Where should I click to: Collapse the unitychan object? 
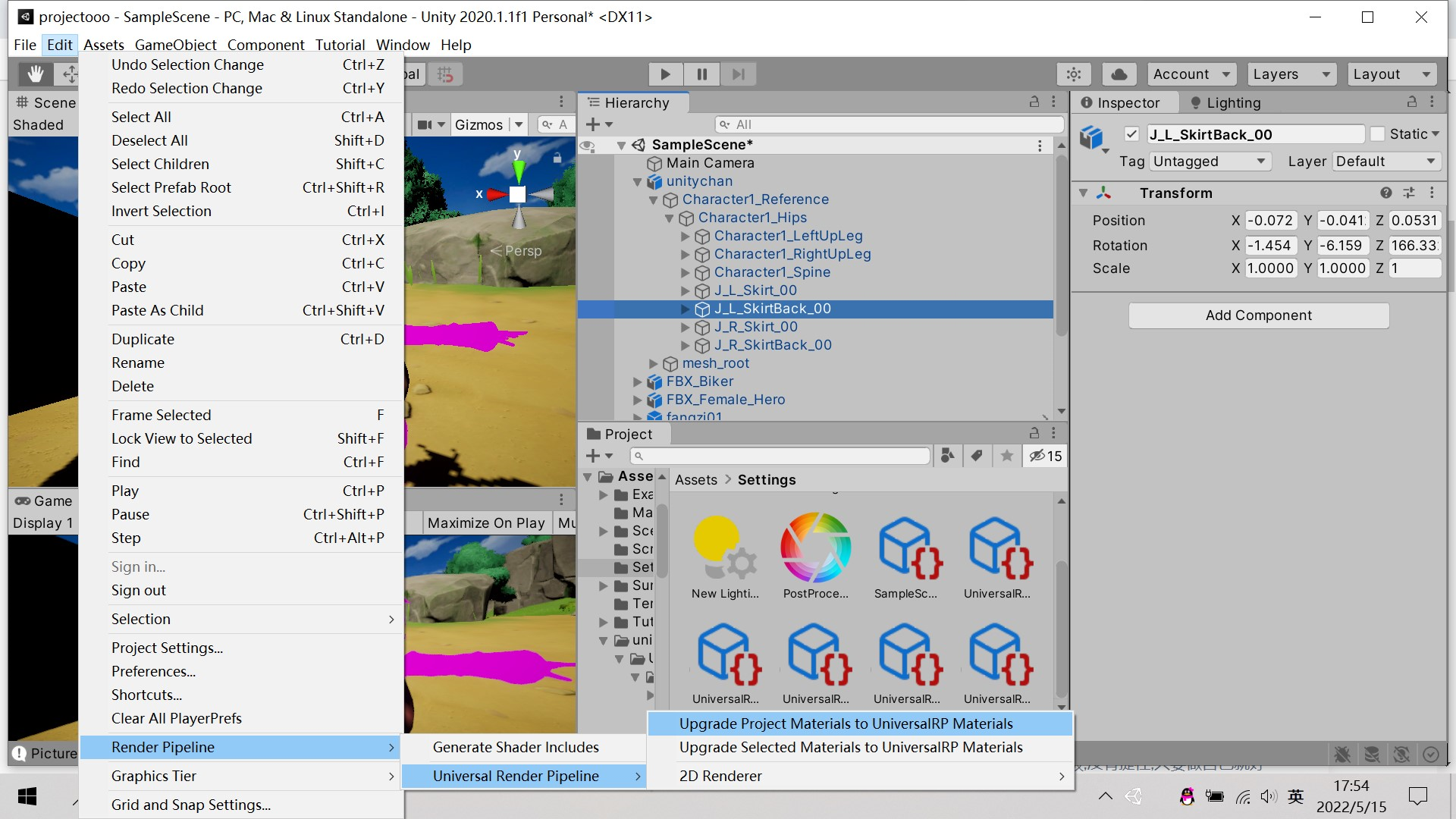638,181
